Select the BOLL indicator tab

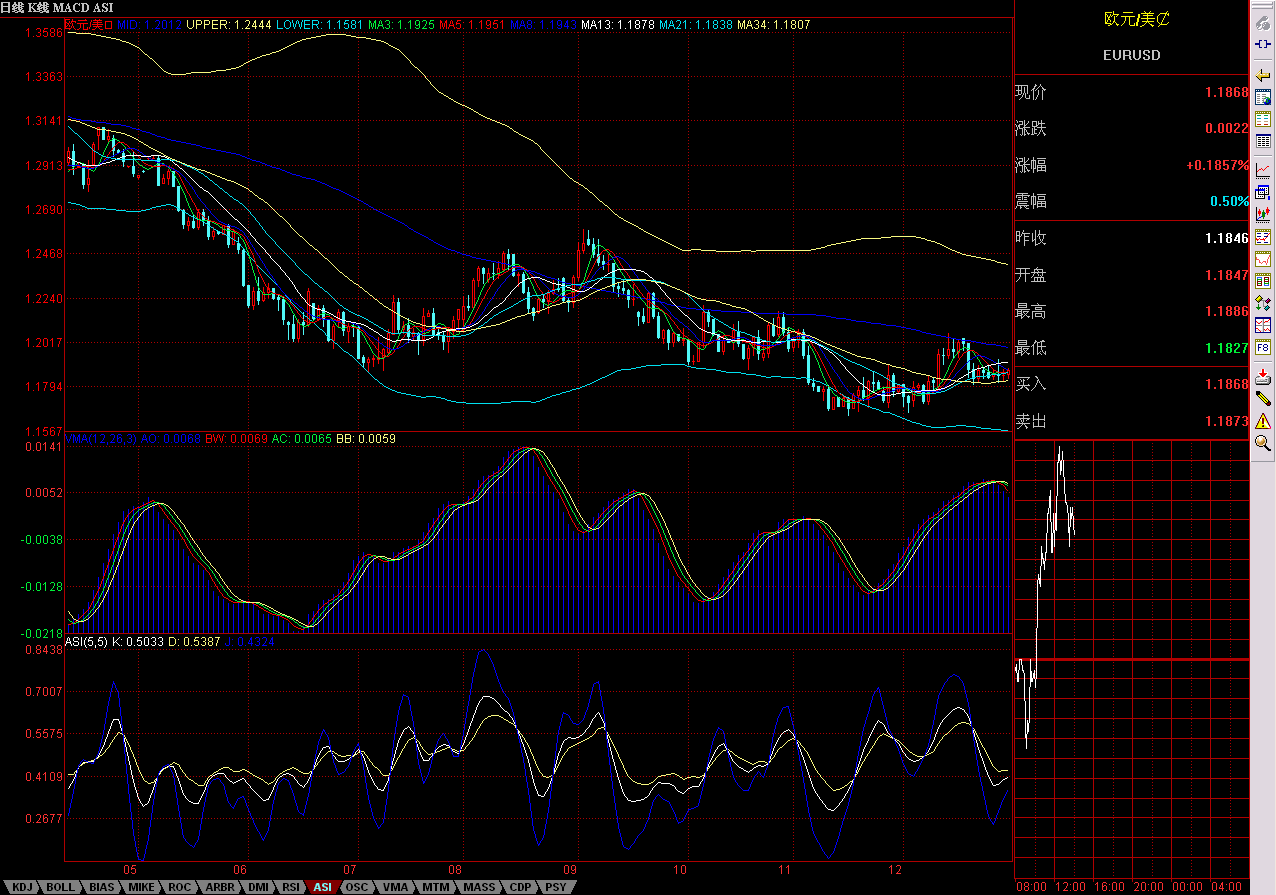[60, 887]
